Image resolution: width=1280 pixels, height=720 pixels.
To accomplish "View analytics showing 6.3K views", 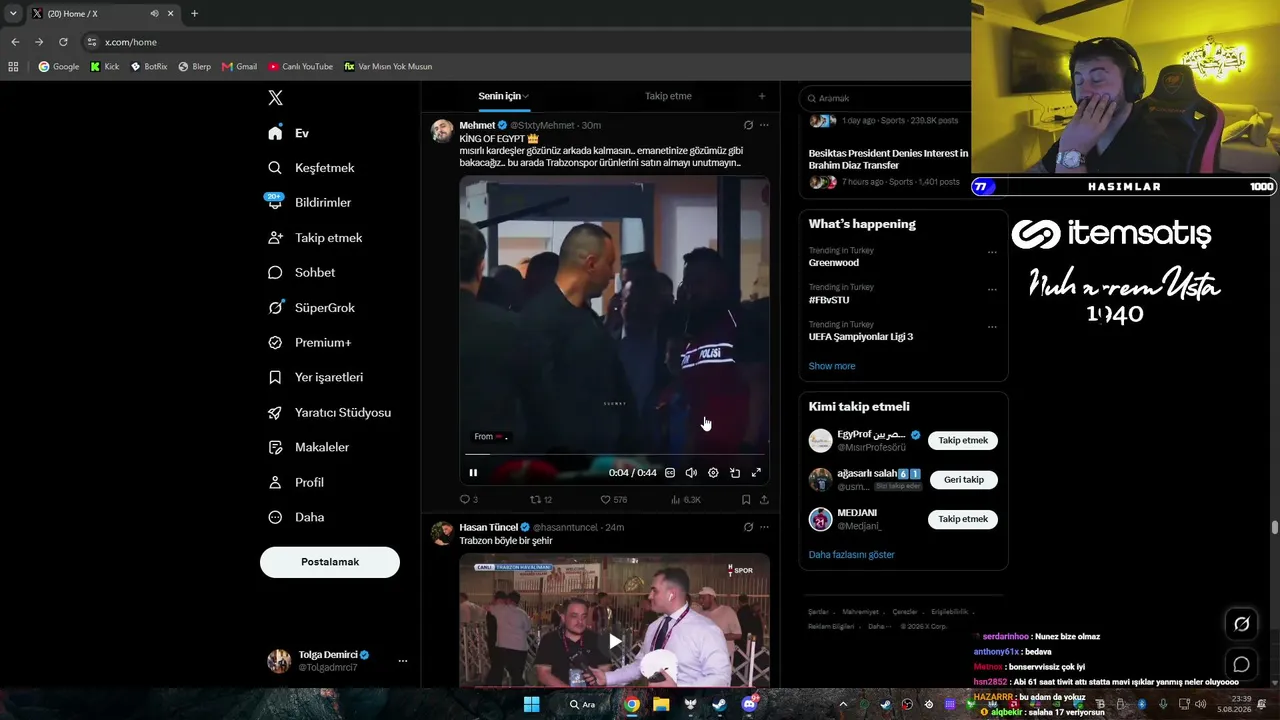I will [685, 499].
